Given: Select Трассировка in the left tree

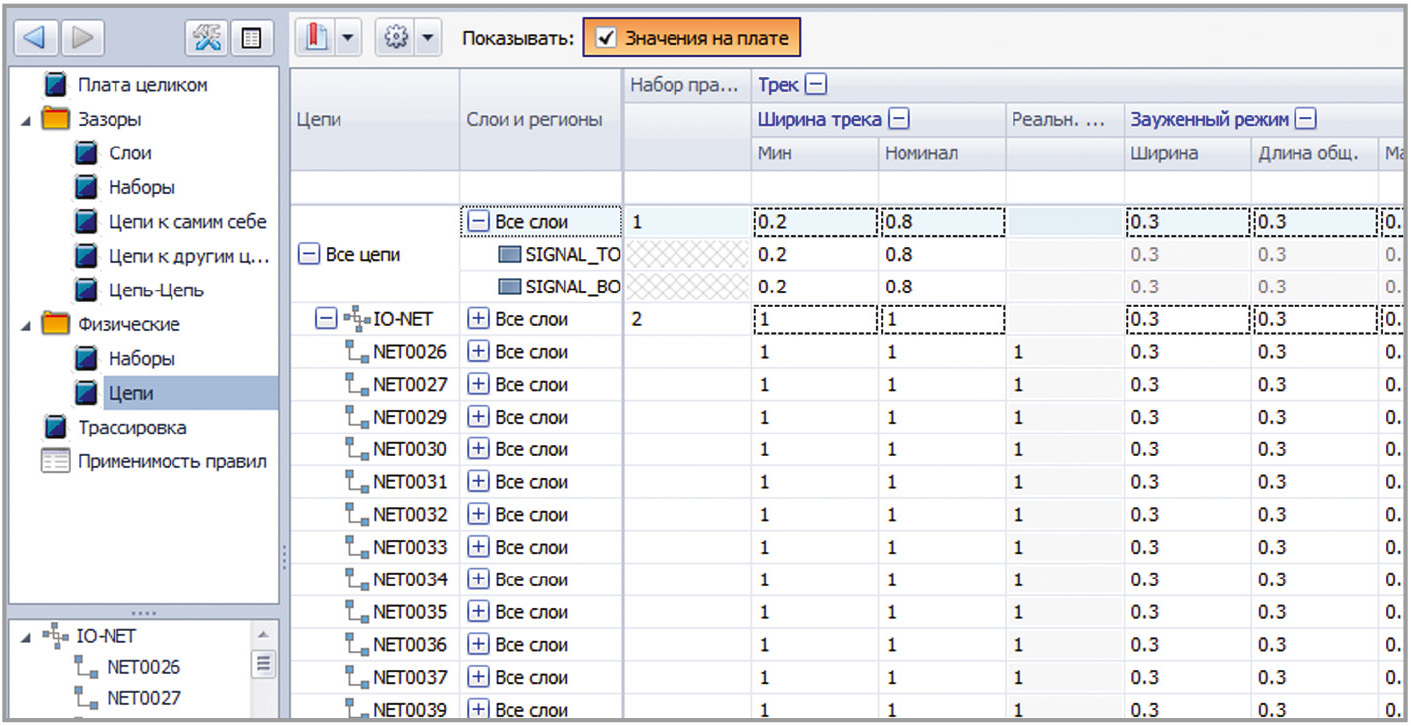Looking at the screenshot, I should coord(132,427).
